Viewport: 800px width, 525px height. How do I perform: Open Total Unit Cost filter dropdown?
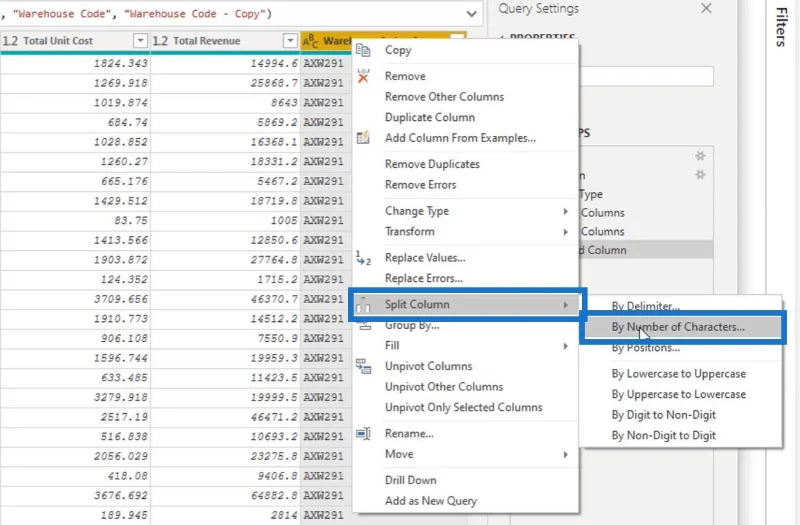click(140, 41)
